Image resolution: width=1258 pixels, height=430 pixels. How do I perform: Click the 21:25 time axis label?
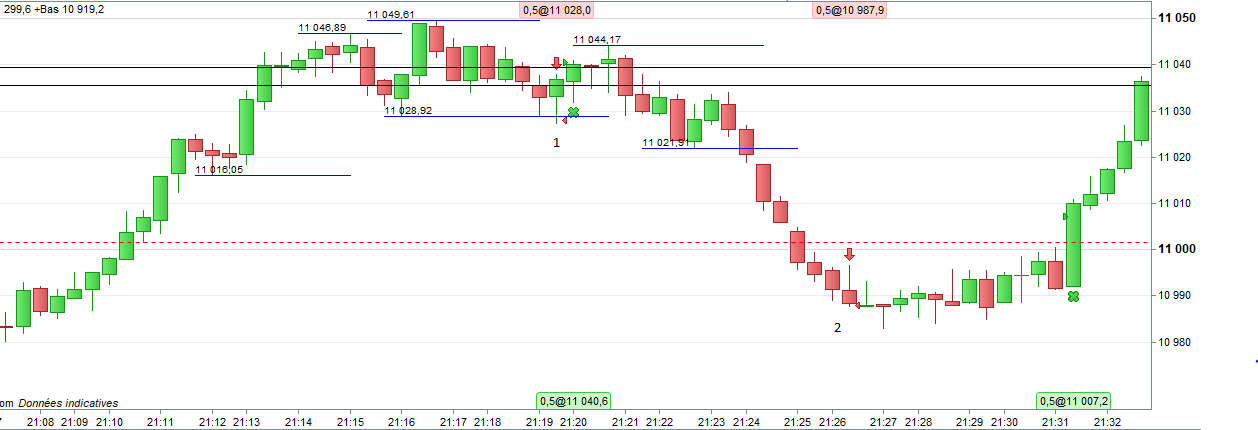point(797,423)
